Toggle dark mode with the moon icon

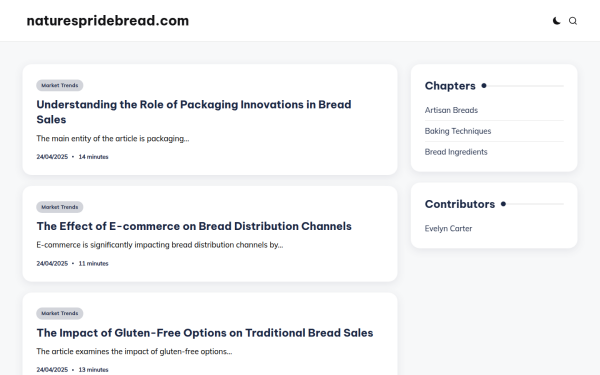click(556, 21)
